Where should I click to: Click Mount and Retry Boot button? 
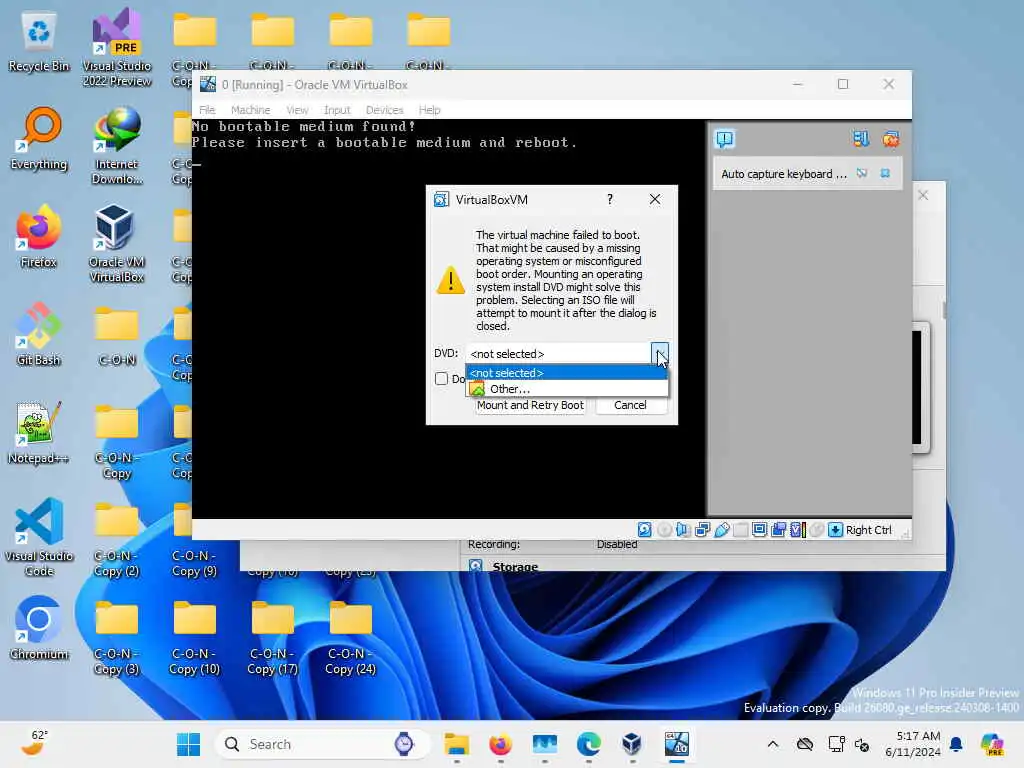tap(530, 405)
